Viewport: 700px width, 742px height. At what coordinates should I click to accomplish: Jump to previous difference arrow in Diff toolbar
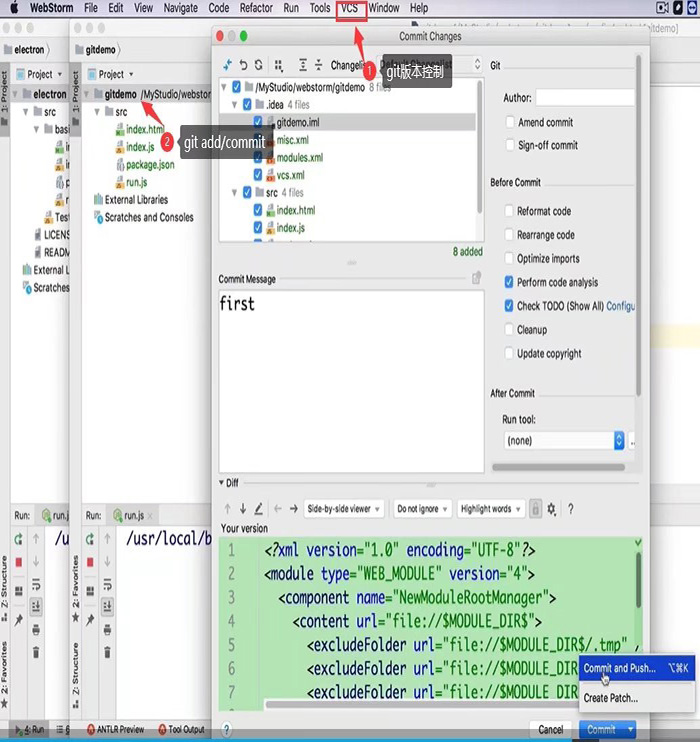[228, 509]
